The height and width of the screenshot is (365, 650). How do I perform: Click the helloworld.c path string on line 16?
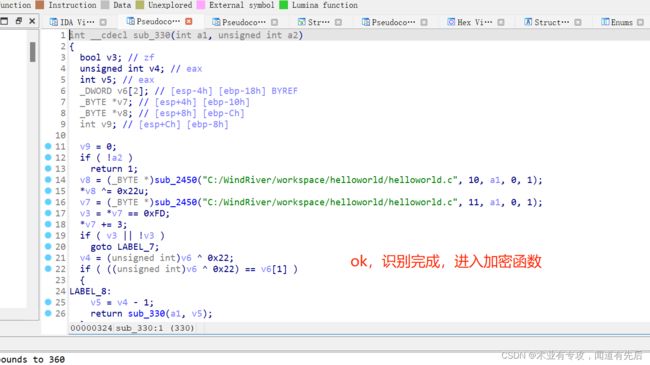(x=330, y=202)
